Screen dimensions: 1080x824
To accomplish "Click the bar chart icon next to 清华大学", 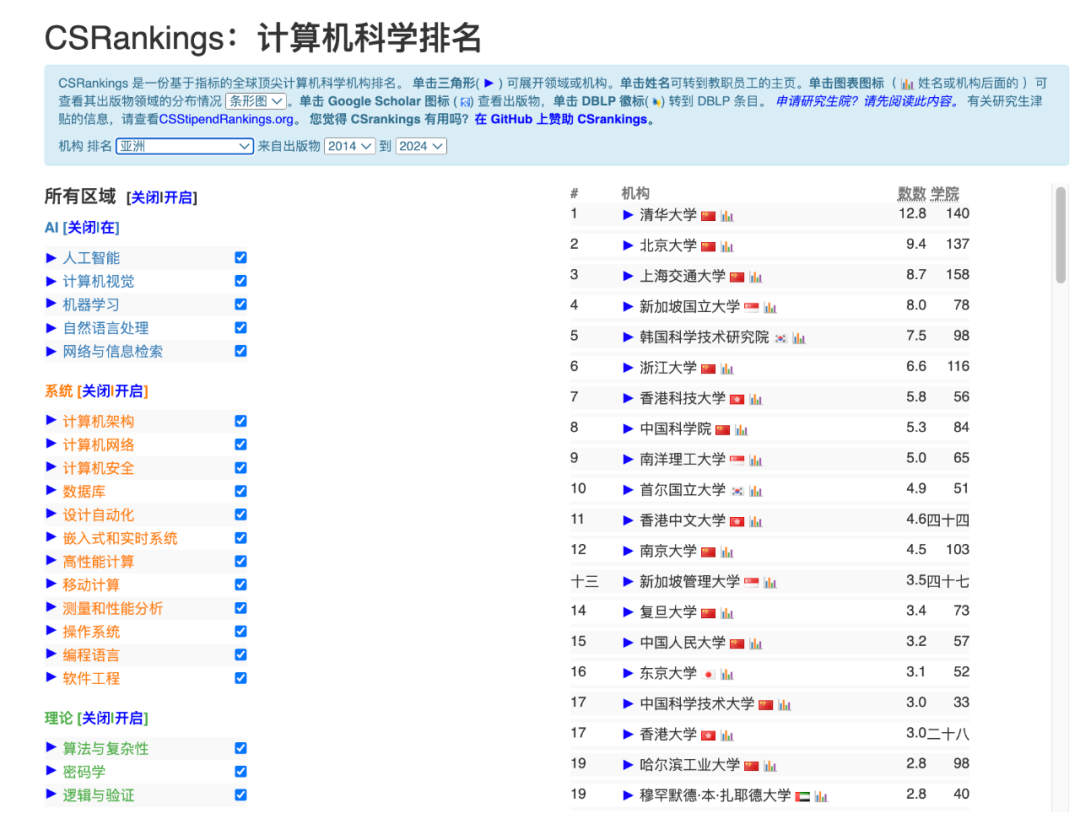I will tap(726, 217).
